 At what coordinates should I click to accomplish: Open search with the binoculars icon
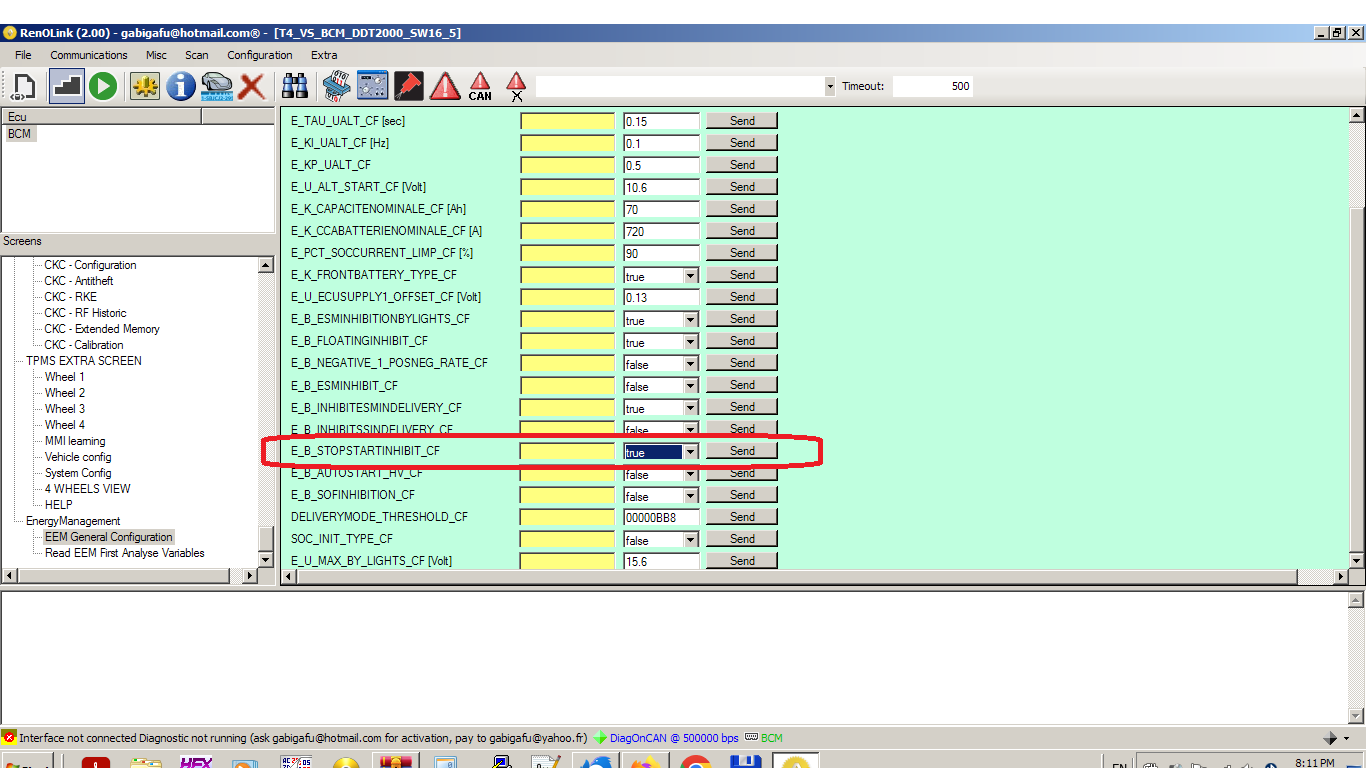[294, 86]
